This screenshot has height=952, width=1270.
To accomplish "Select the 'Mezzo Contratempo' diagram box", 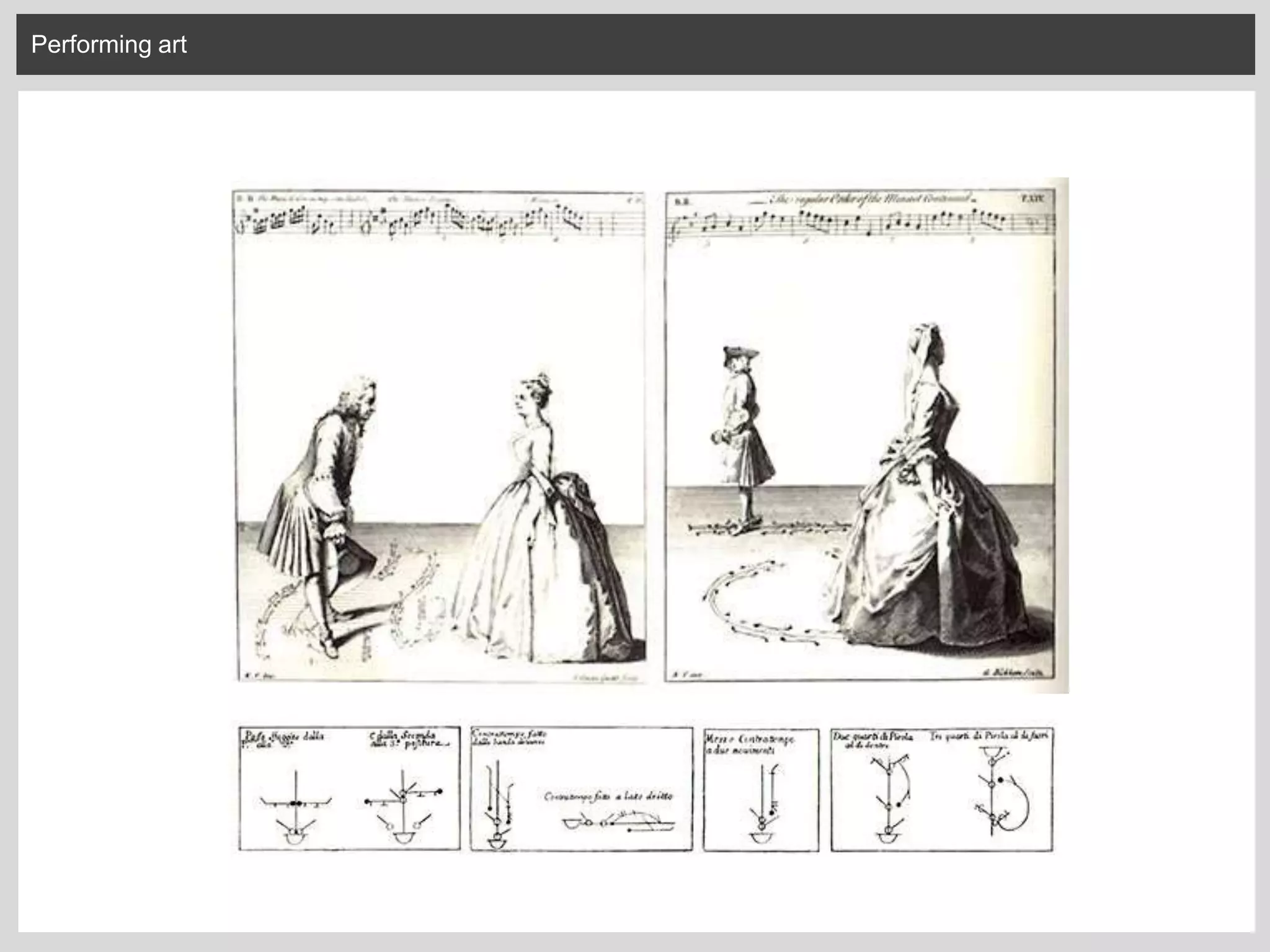I will coord(761,790).
